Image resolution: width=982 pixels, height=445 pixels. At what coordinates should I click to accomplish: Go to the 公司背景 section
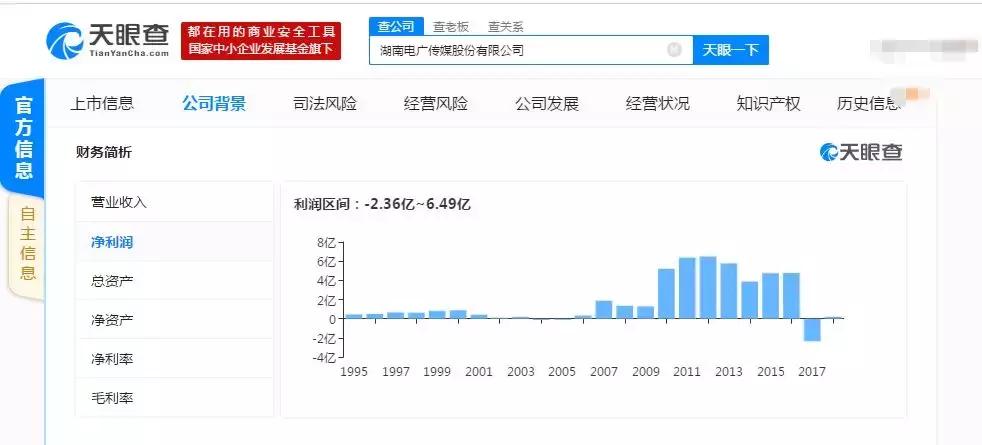coord(214,103)
